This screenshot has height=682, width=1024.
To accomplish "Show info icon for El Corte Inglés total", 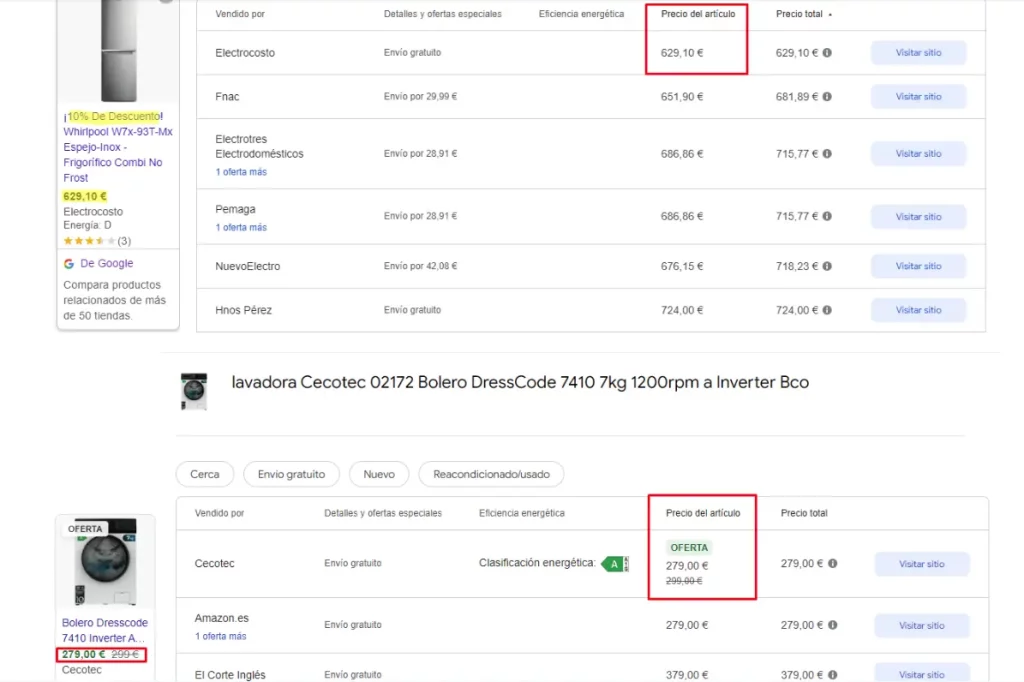I will pyautogui.click(x=833, y=675).
